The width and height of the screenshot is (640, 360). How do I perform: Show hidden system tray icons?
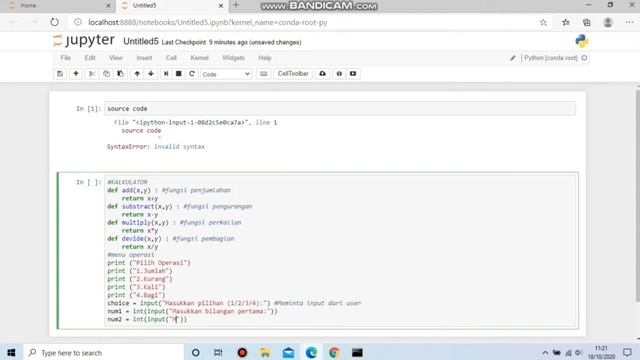(x=545, y=353)
